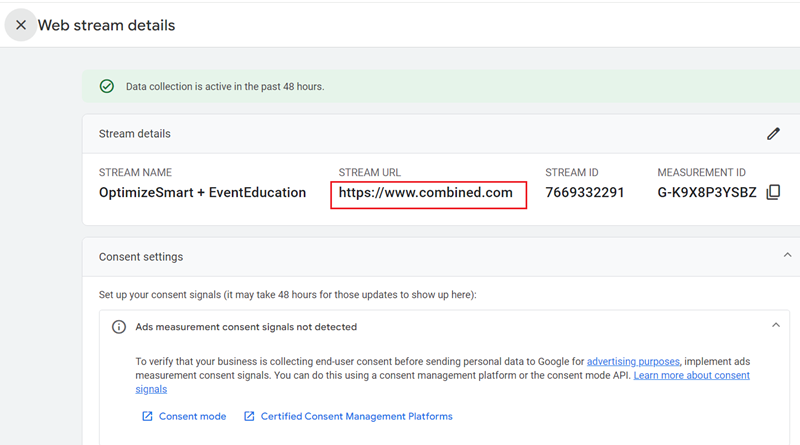Close the Web stream details panel

21,25
